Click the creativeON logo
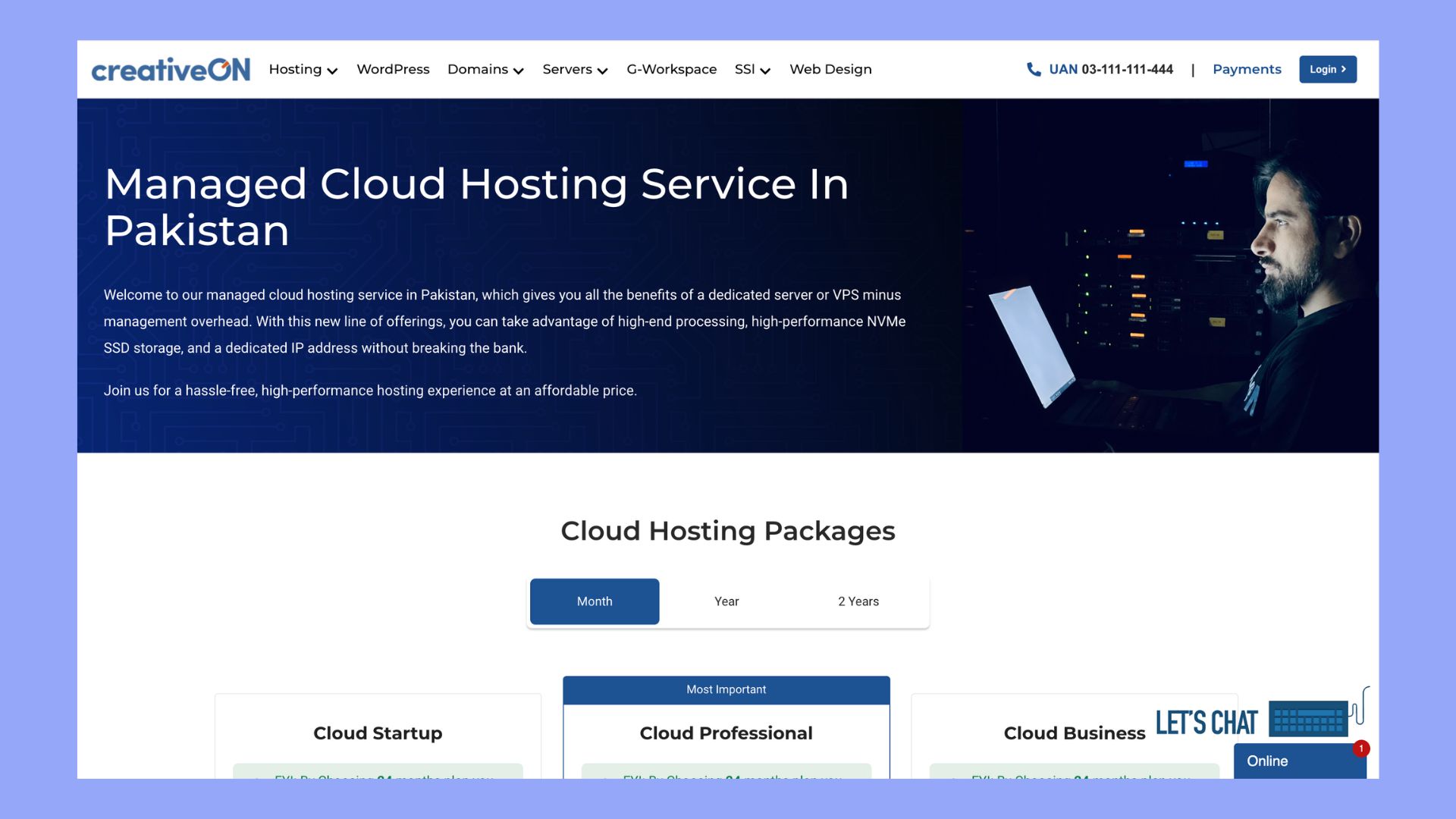The image size is (1456, 819). 170,69
